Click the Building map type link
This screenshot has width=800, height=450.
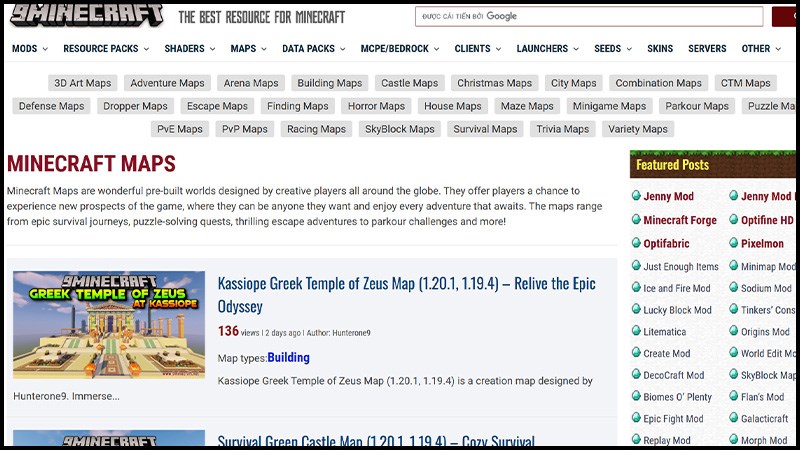[288, 357]
